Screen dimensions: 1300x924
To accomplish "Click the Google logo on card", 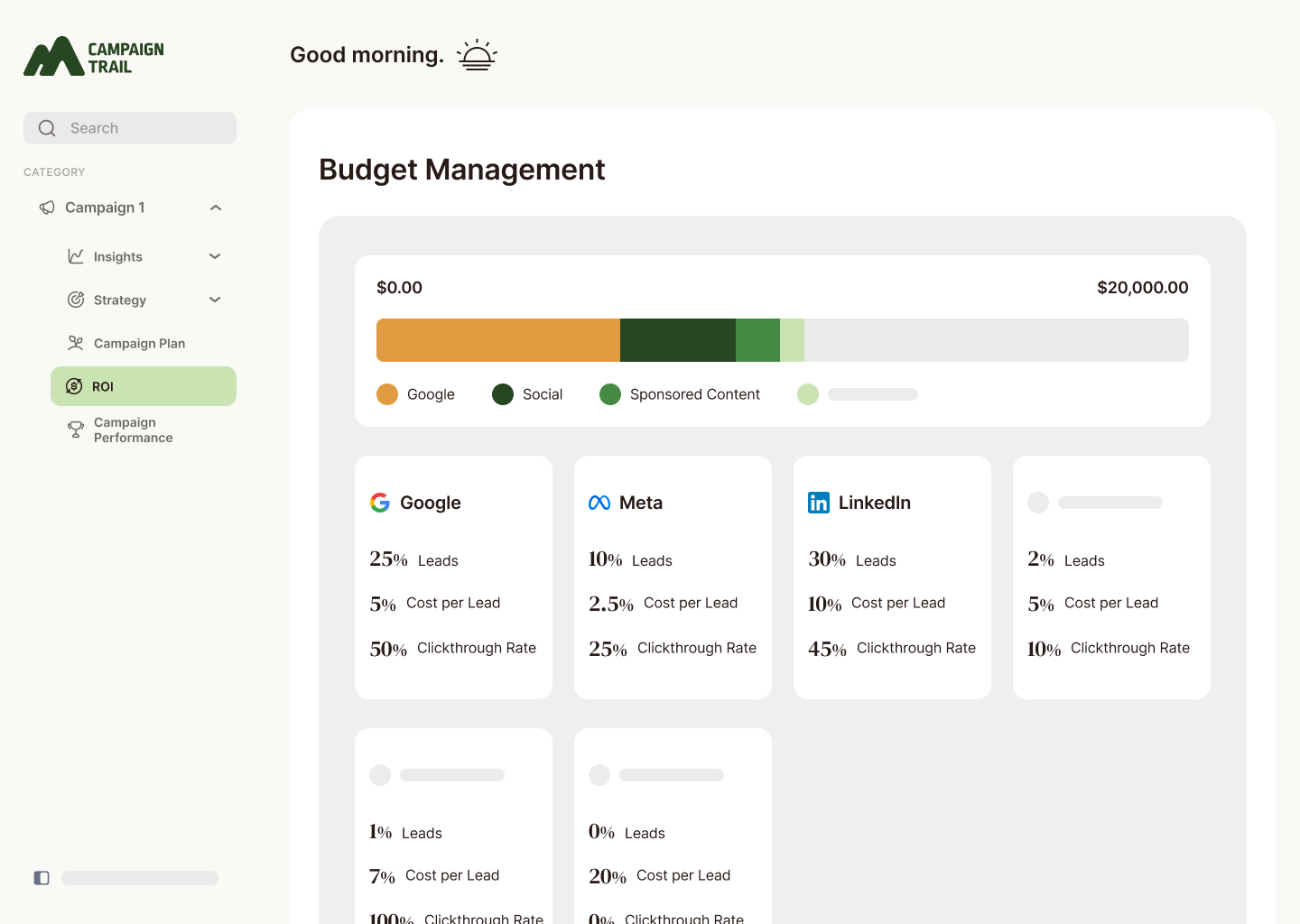I will click(x=380, y=503).
